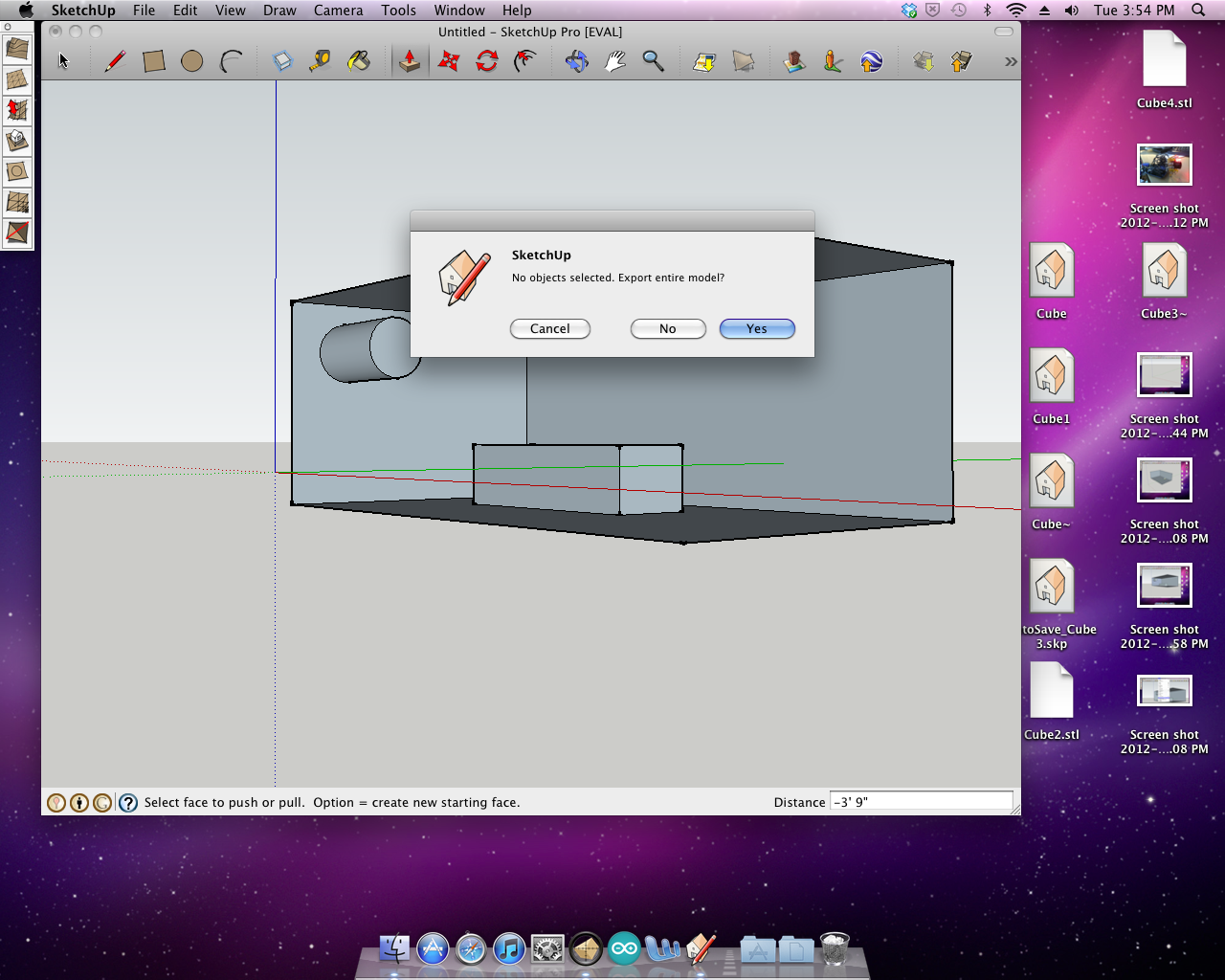
Task: Open the Google Earth toolbar icon
Action: pos(873,60)
